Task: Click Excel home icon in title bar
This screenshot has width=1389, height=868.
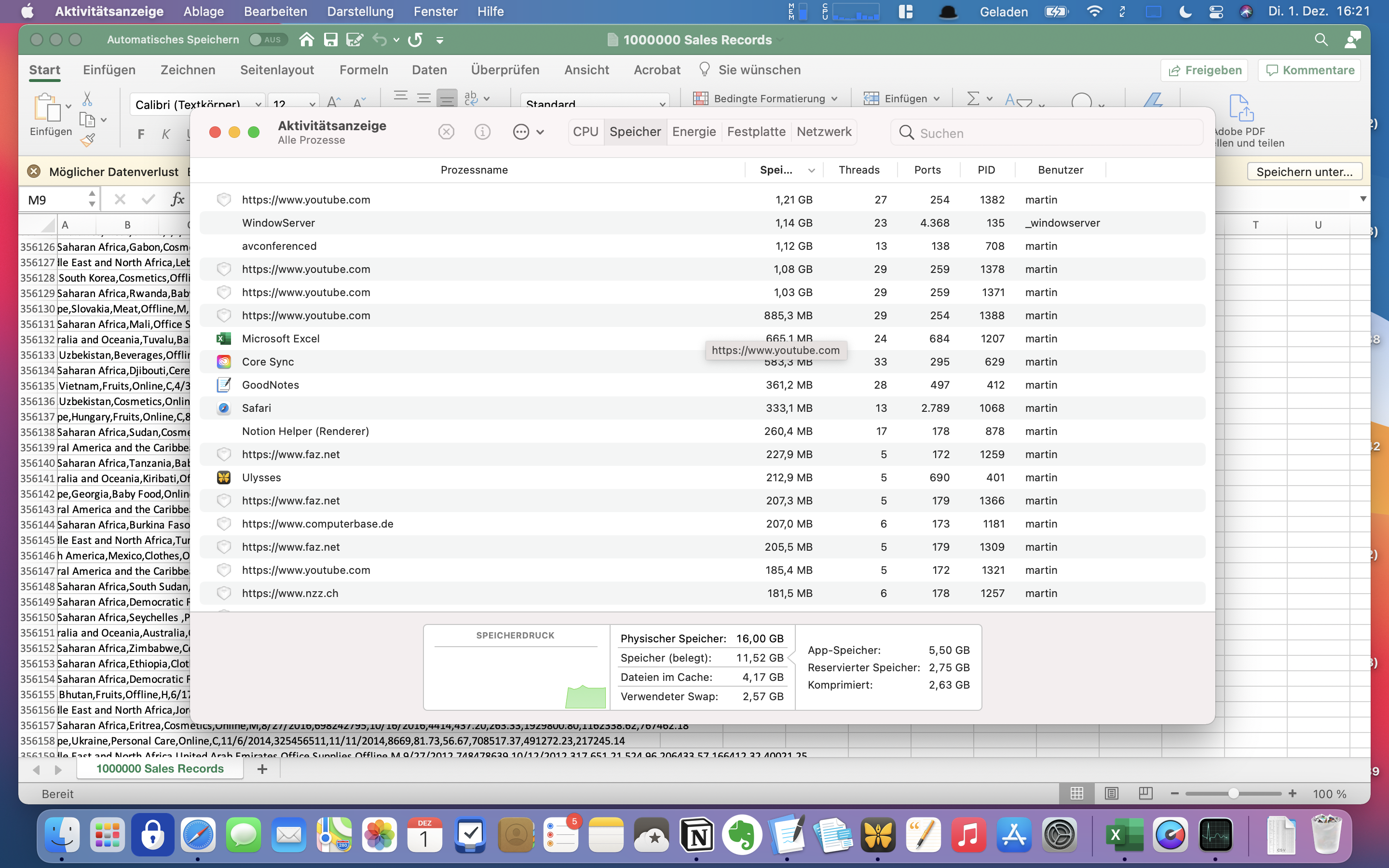Action: coord(307,40)
